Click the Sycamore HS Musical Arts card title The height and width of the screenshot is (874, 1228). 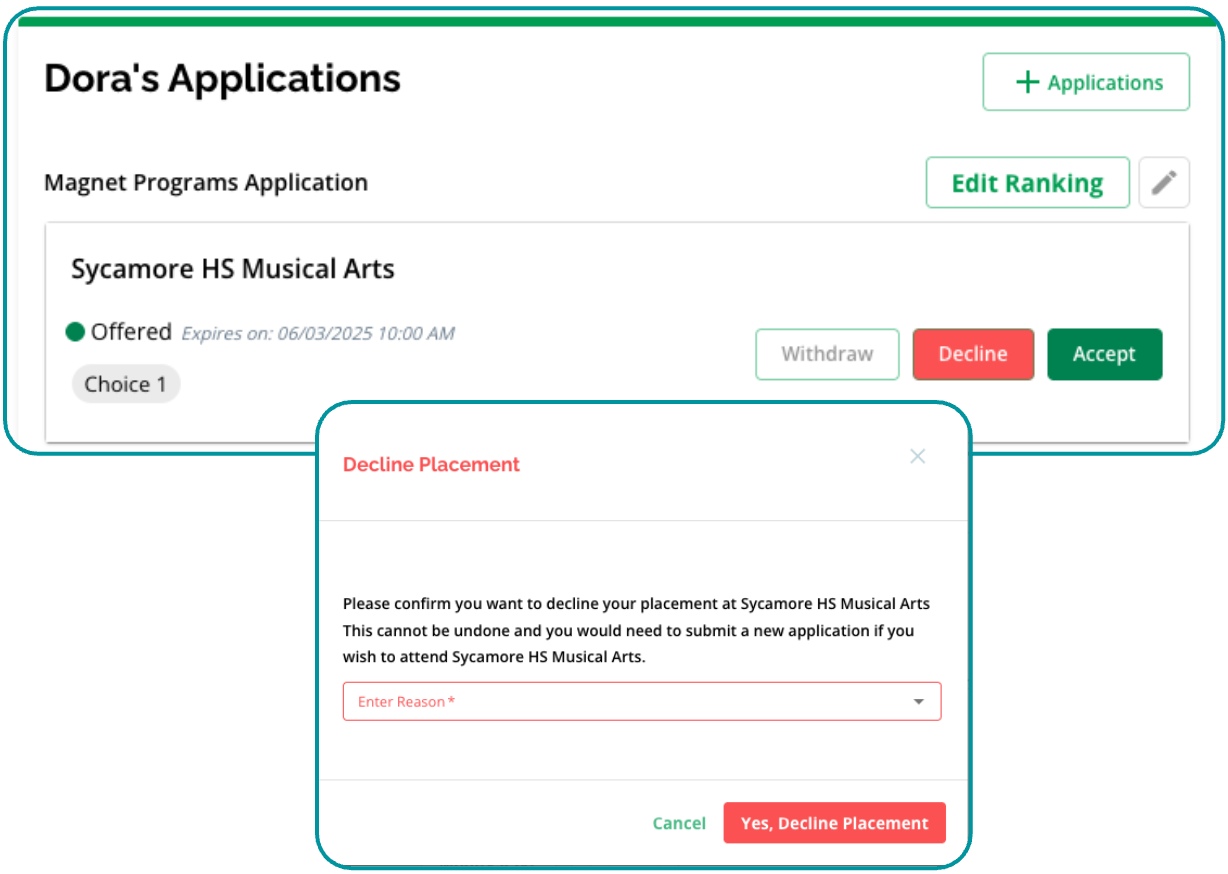pyautogui.click(x=233, y=269)
